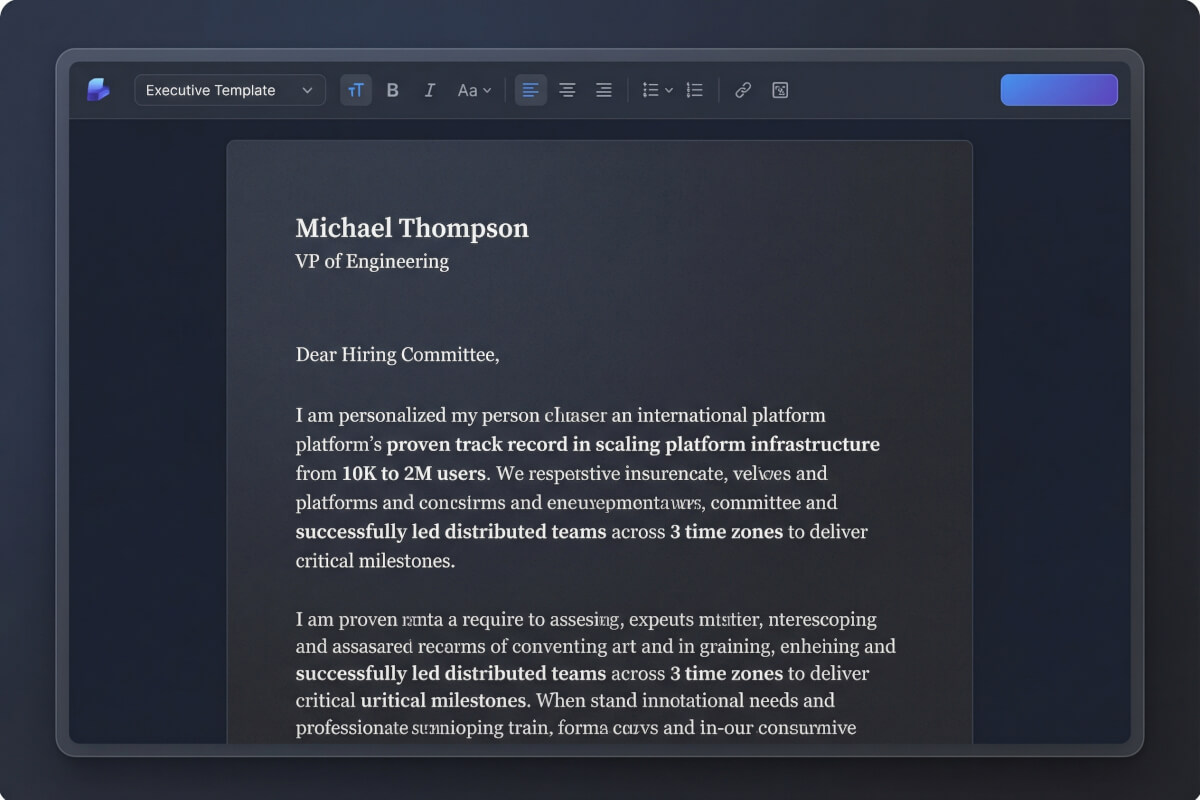The width and height of the screenshot is (1200, 800).
Task: Toggle italic formatting
Action: pyautogui.click(x=429, y=89)
